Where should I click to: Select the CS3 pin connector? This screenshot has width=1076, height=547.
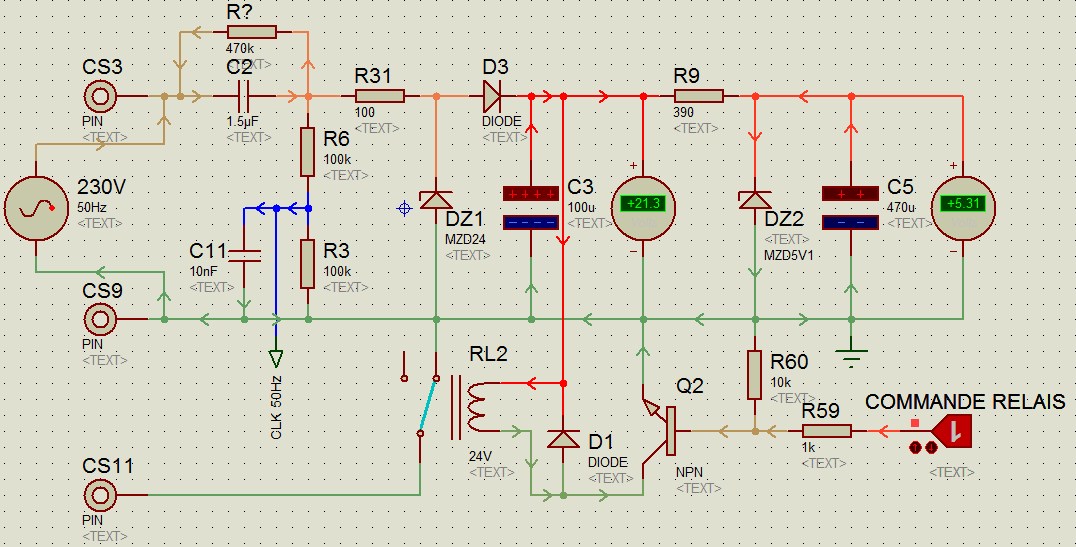pos(101,97)
